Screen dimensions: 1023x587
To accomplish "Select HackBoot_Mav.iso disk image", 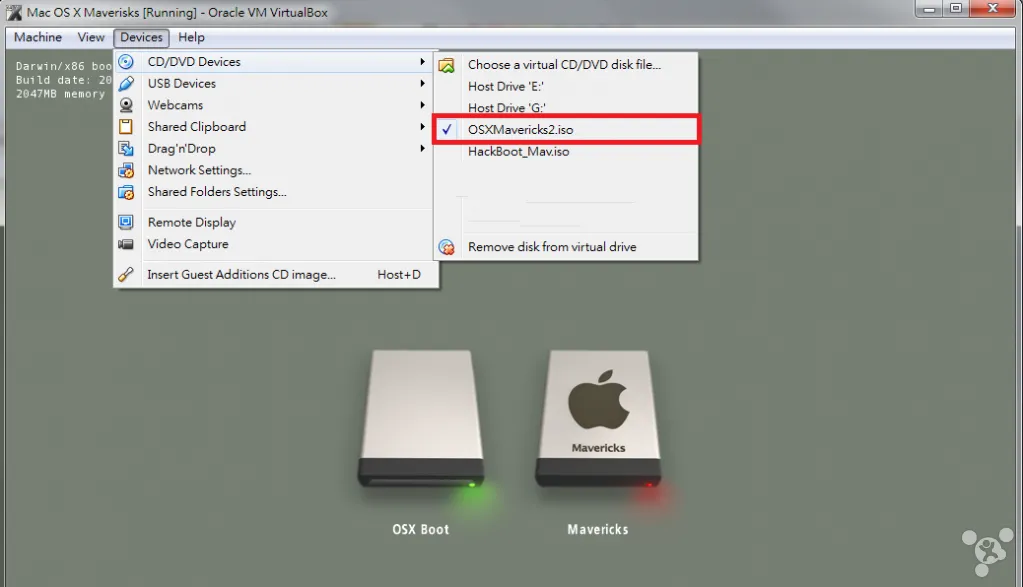I will [566, 151].
